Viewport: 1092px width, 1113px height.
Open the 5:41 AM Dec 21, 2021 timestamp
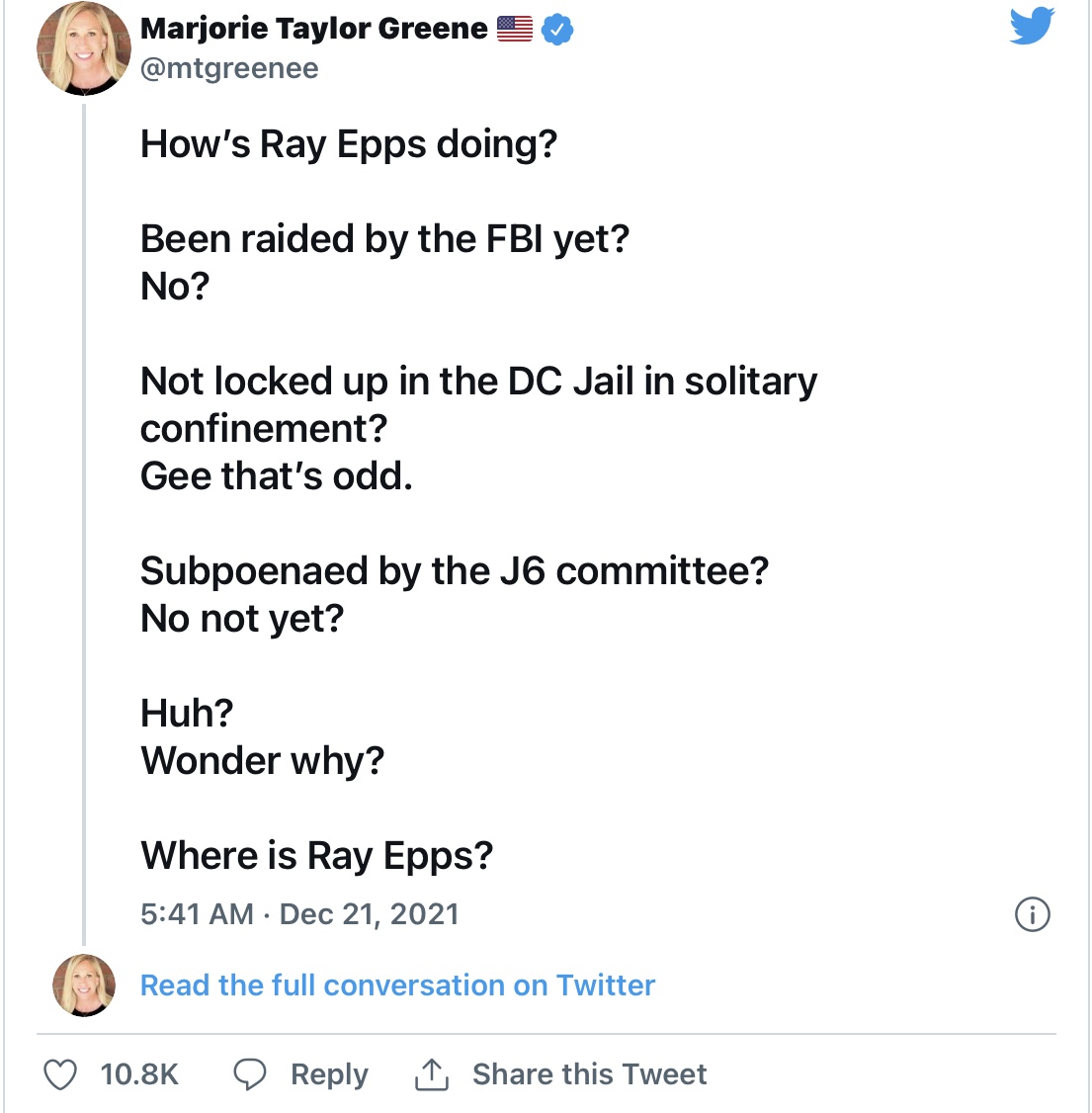(x=299, y=914)
